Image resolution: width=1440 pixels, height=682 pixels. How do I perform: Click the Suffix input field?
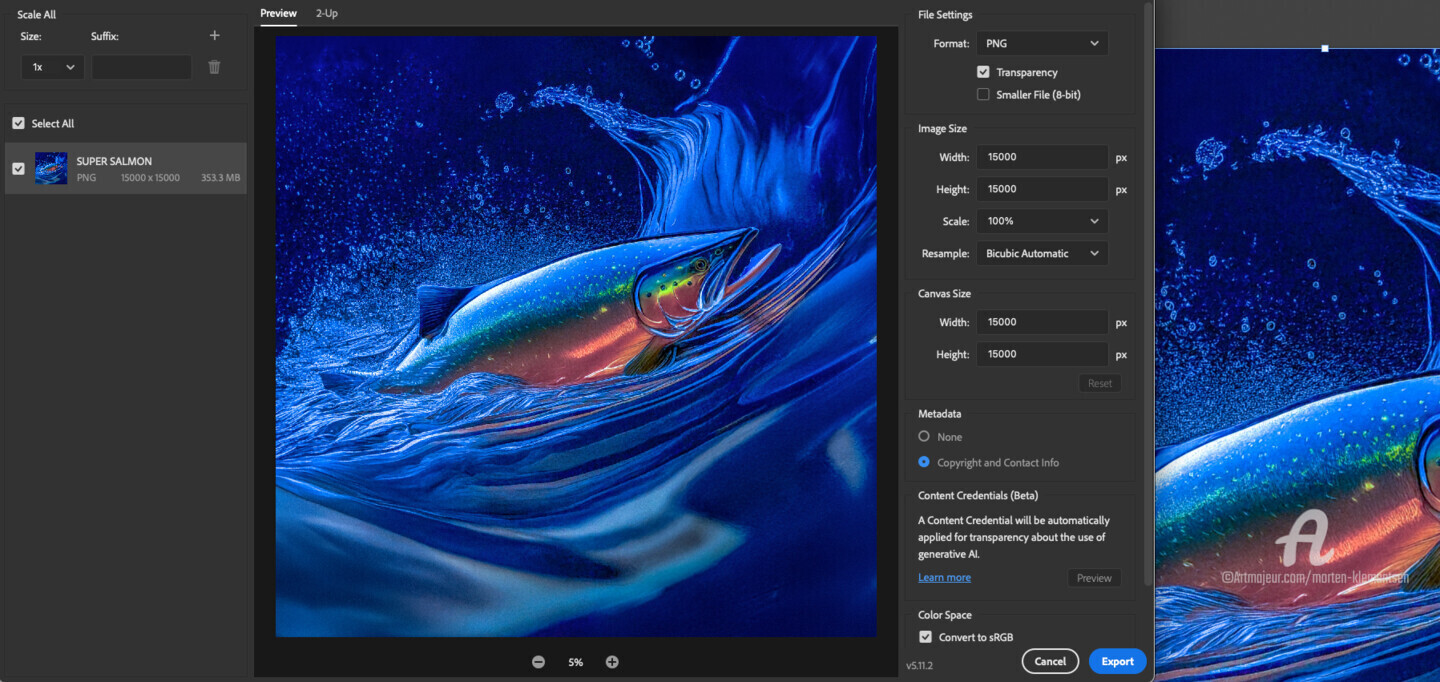pos(142,67)
